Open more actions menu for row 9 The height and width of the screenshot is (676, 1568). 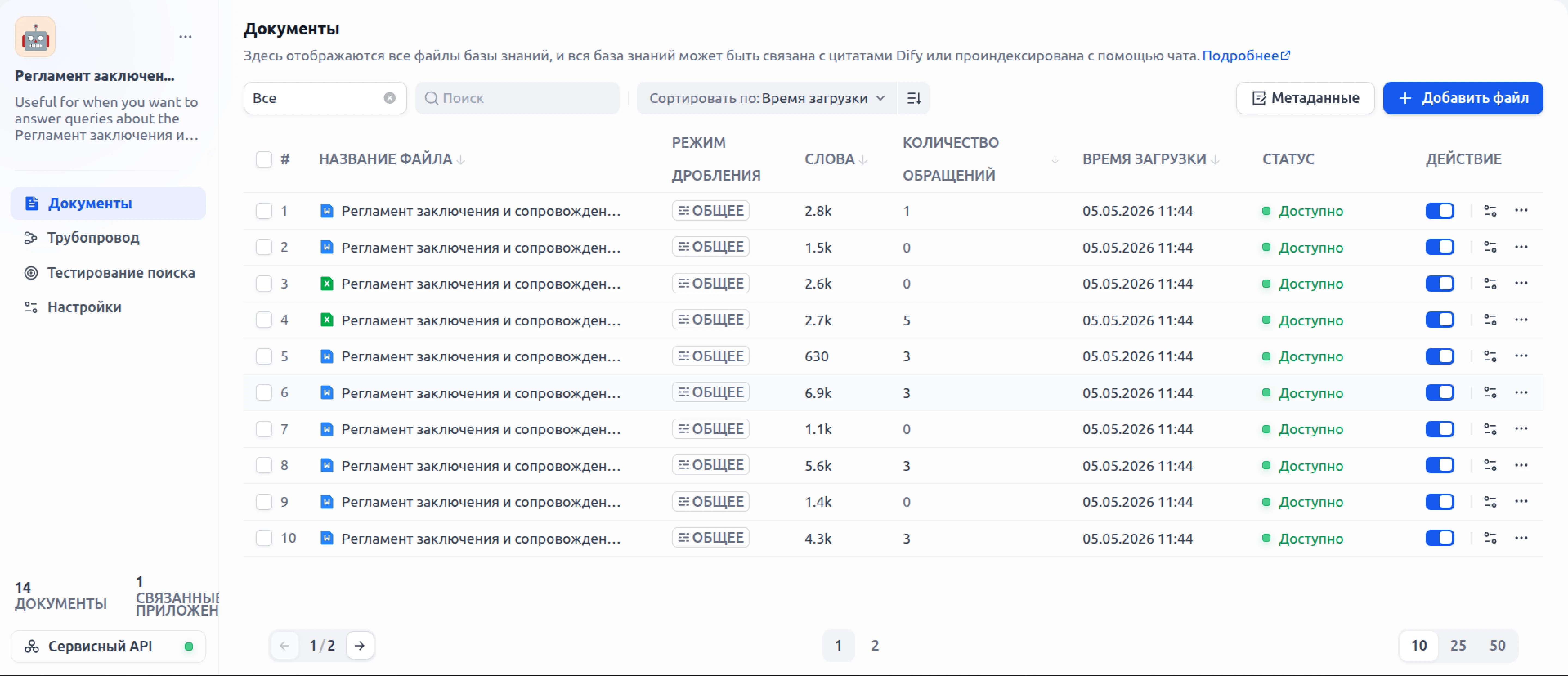(1521, 501)
